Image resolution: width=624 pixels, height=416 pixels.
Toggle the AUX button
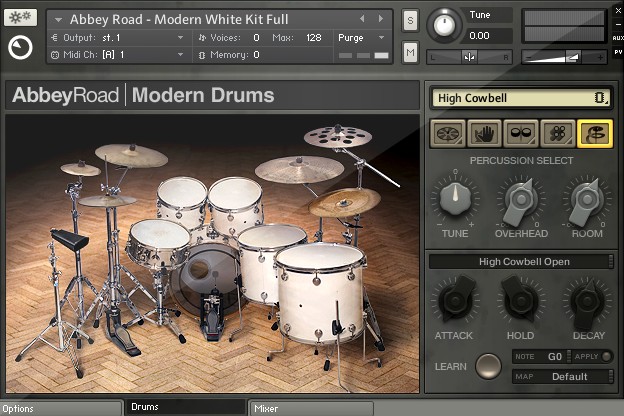point(618,38)
